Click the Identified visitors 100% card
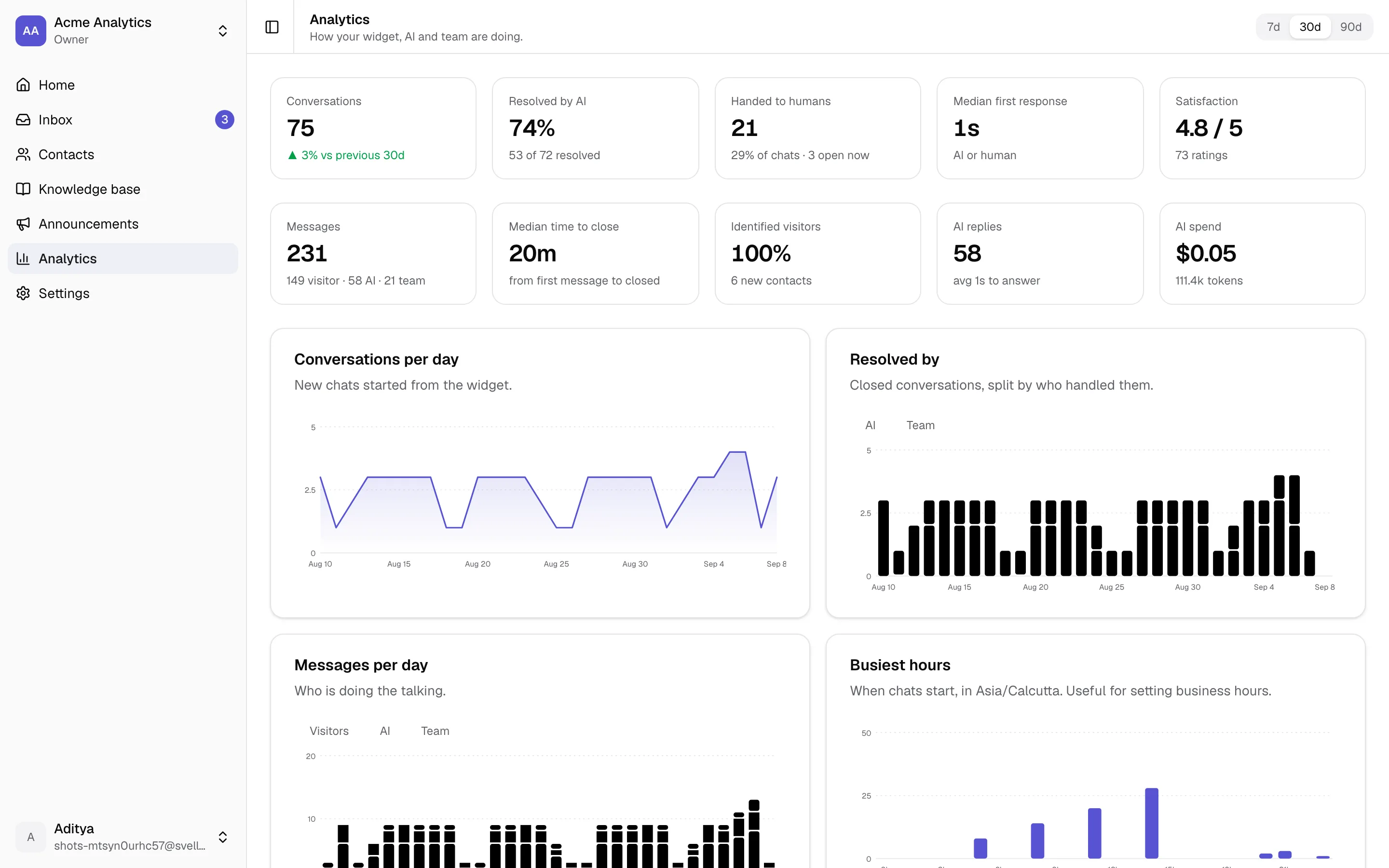Viewport: 1389px width, 868px height. point(817,253)
